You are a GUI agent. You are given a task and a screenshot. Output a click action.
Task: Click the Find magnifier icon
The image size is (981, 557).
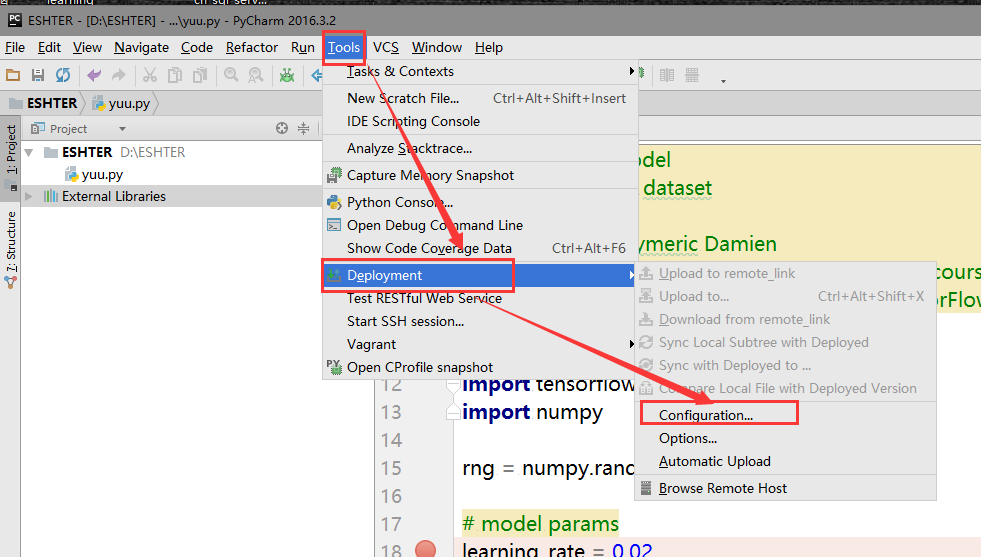231,76
